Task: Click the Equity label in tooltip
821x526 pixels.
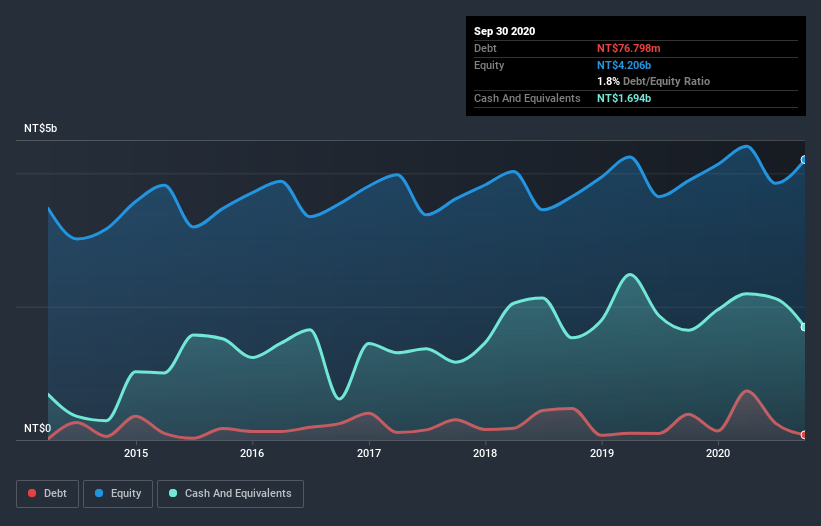Action: [489, 65]
